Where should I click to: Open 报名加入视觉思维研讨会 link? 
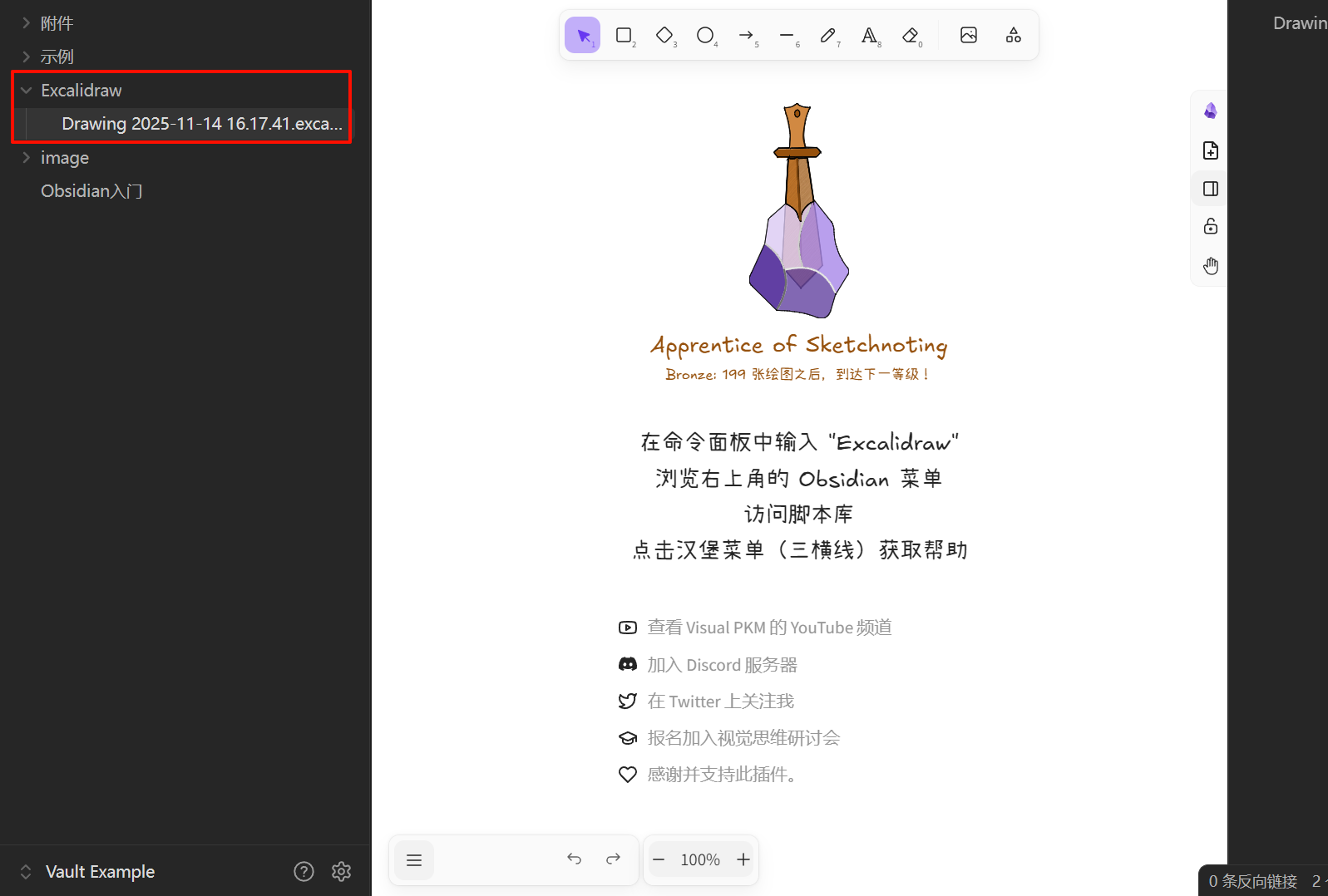[729, 738]
